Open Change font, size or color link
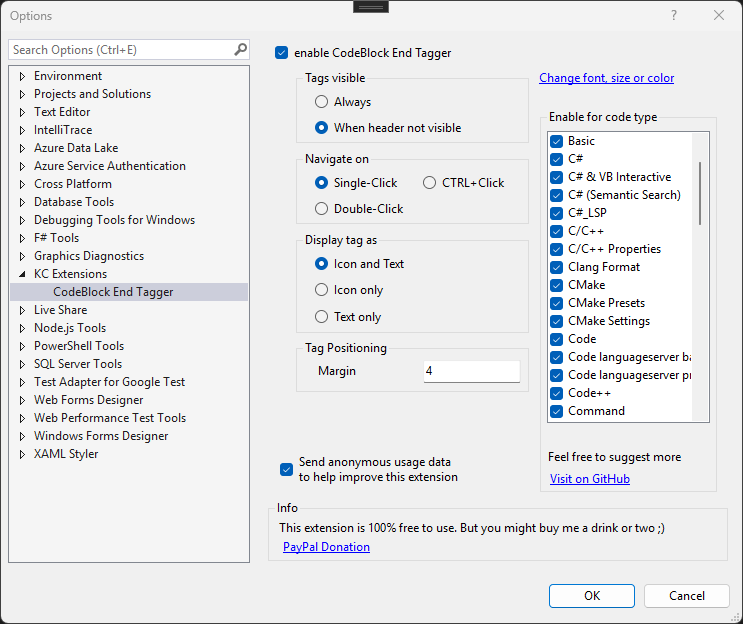Image resolution: width=743 pixels, height=624 pixels. (x=606, y=78)
